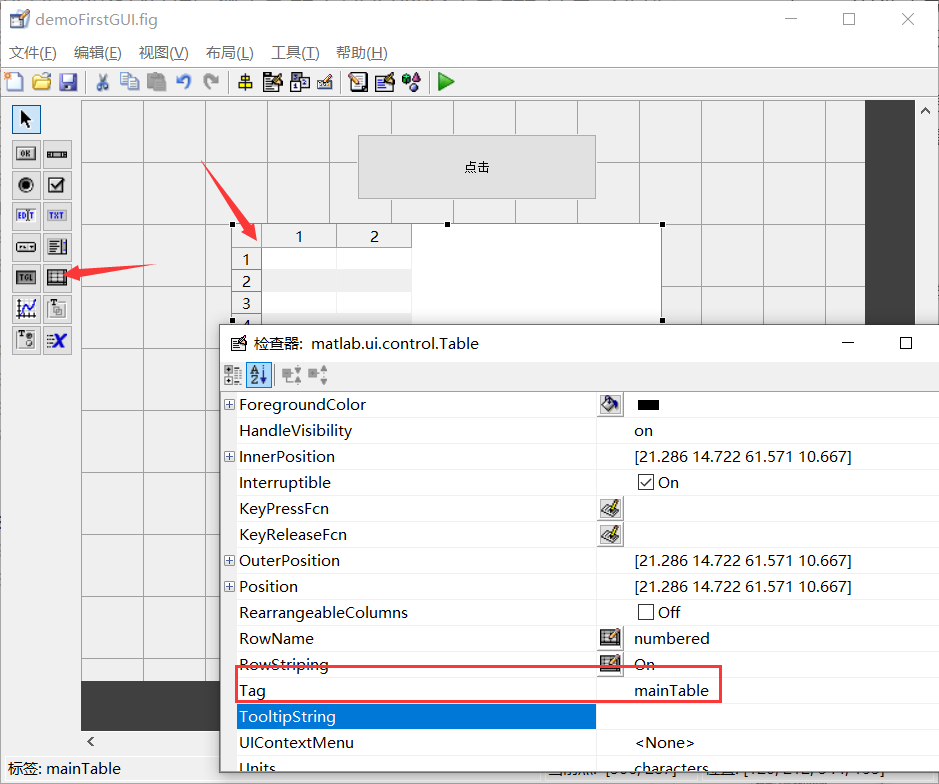Edit the RowName value with its editor button

[610, 637]
